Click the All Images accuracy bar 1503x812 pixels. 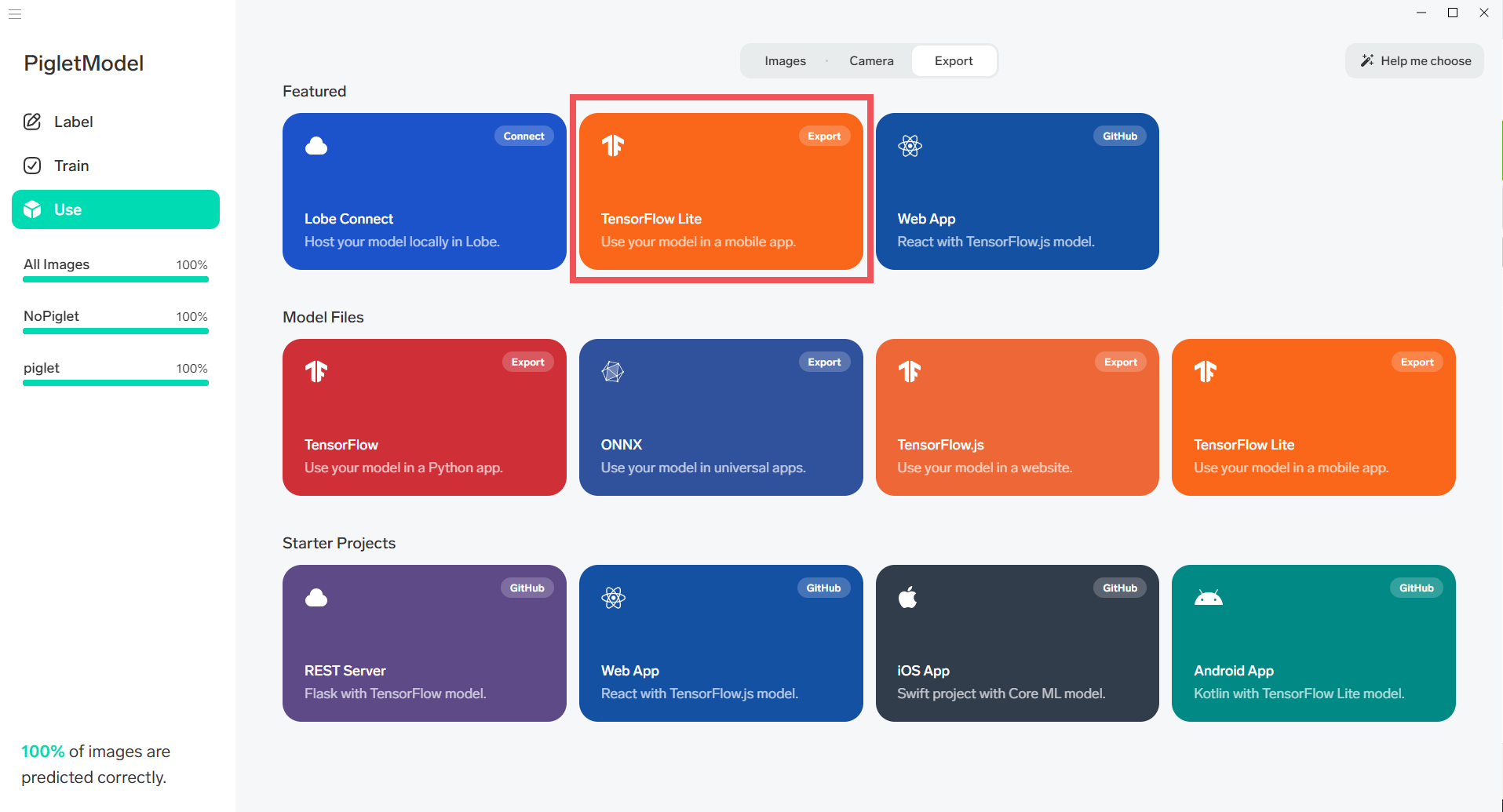click(115, 279)
